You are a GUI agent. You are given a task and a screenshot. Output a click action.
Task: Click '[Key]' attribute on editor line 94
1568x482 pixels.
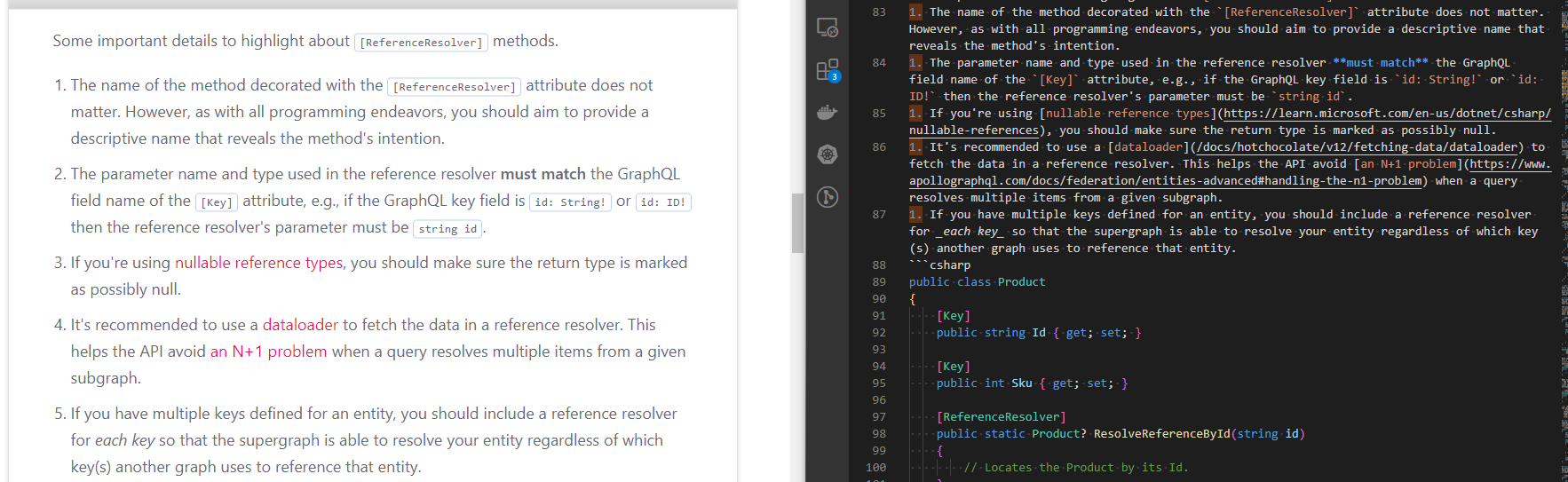point(954,367)
